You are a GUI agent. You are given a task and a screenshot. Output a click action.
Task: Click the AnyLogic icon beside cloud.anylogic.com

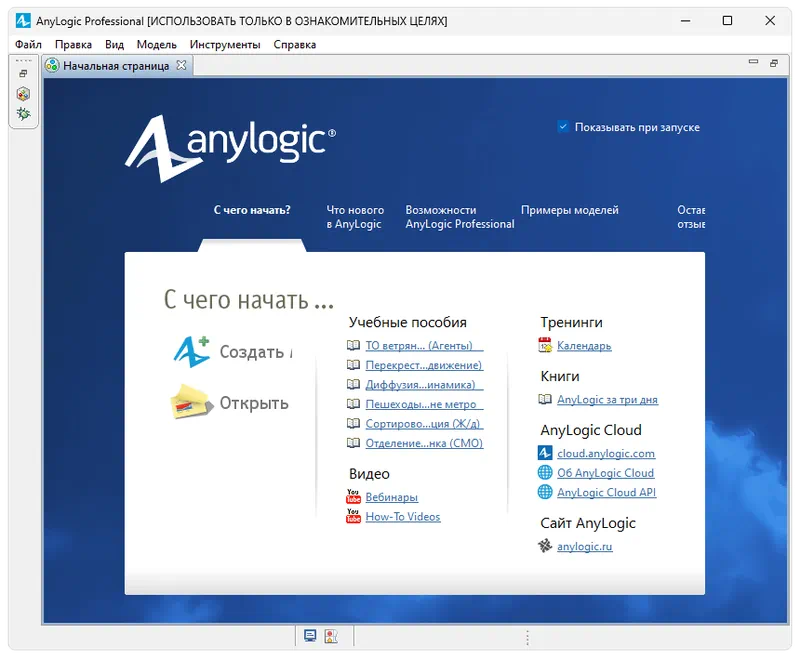[545, 453]
